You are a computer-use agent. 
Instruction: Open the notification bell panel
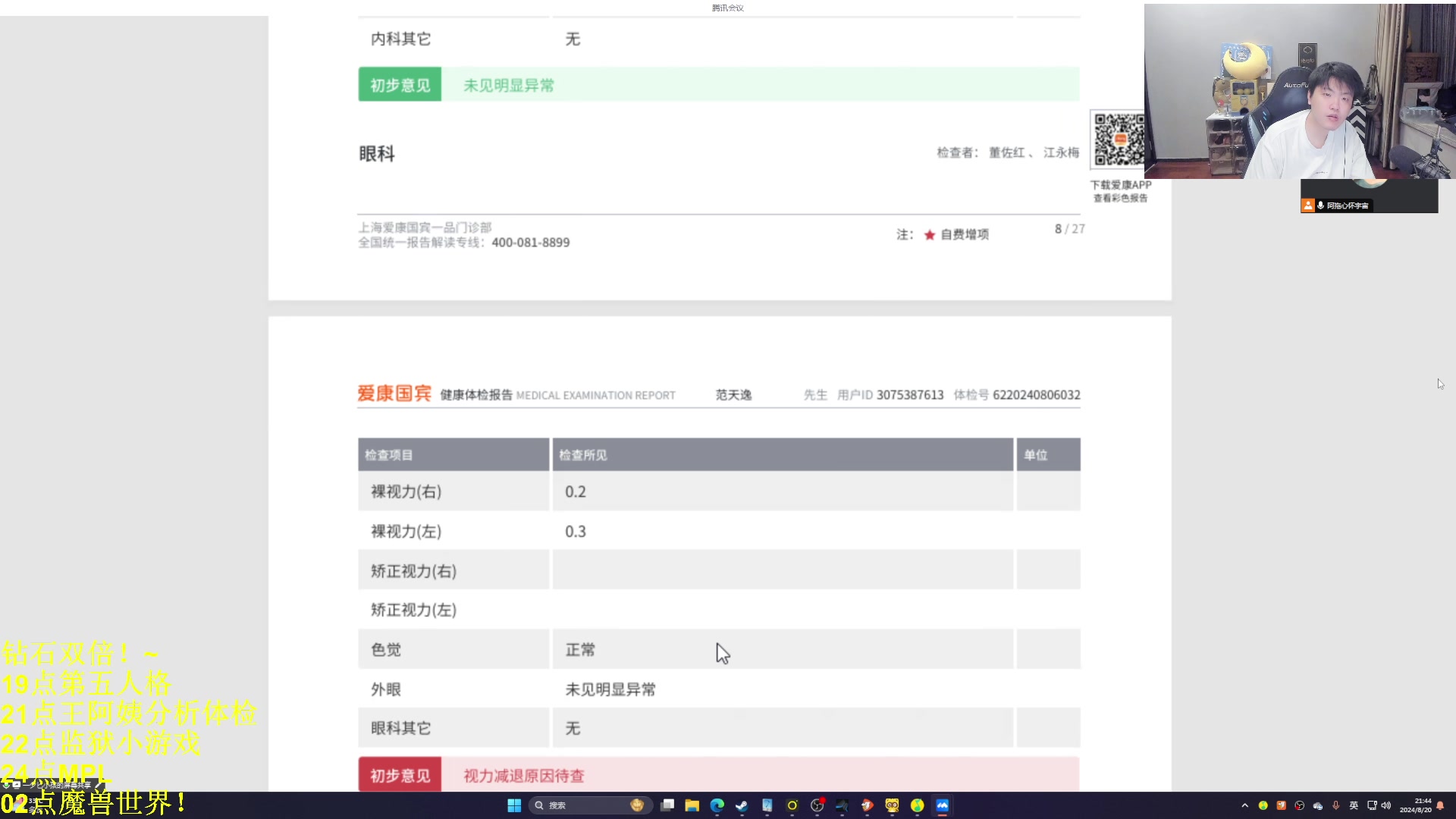[x=1439, y=806]
